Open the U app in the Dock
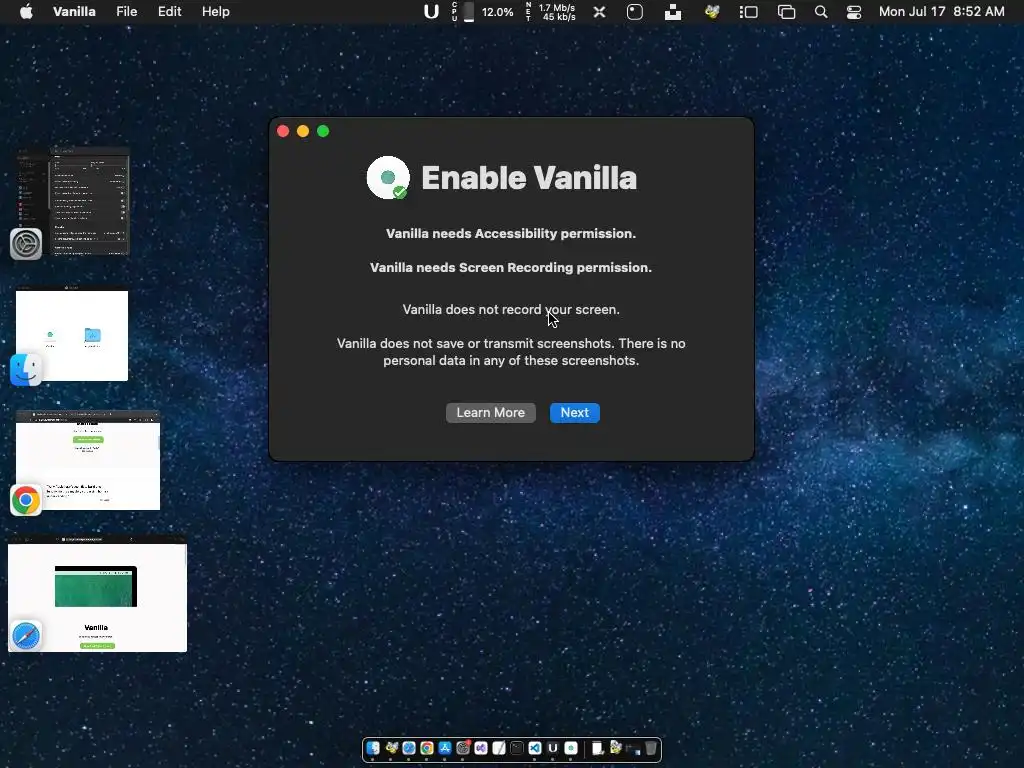Image resolution: width=1024 pixels, height=768 pixels. coord(552,748)
